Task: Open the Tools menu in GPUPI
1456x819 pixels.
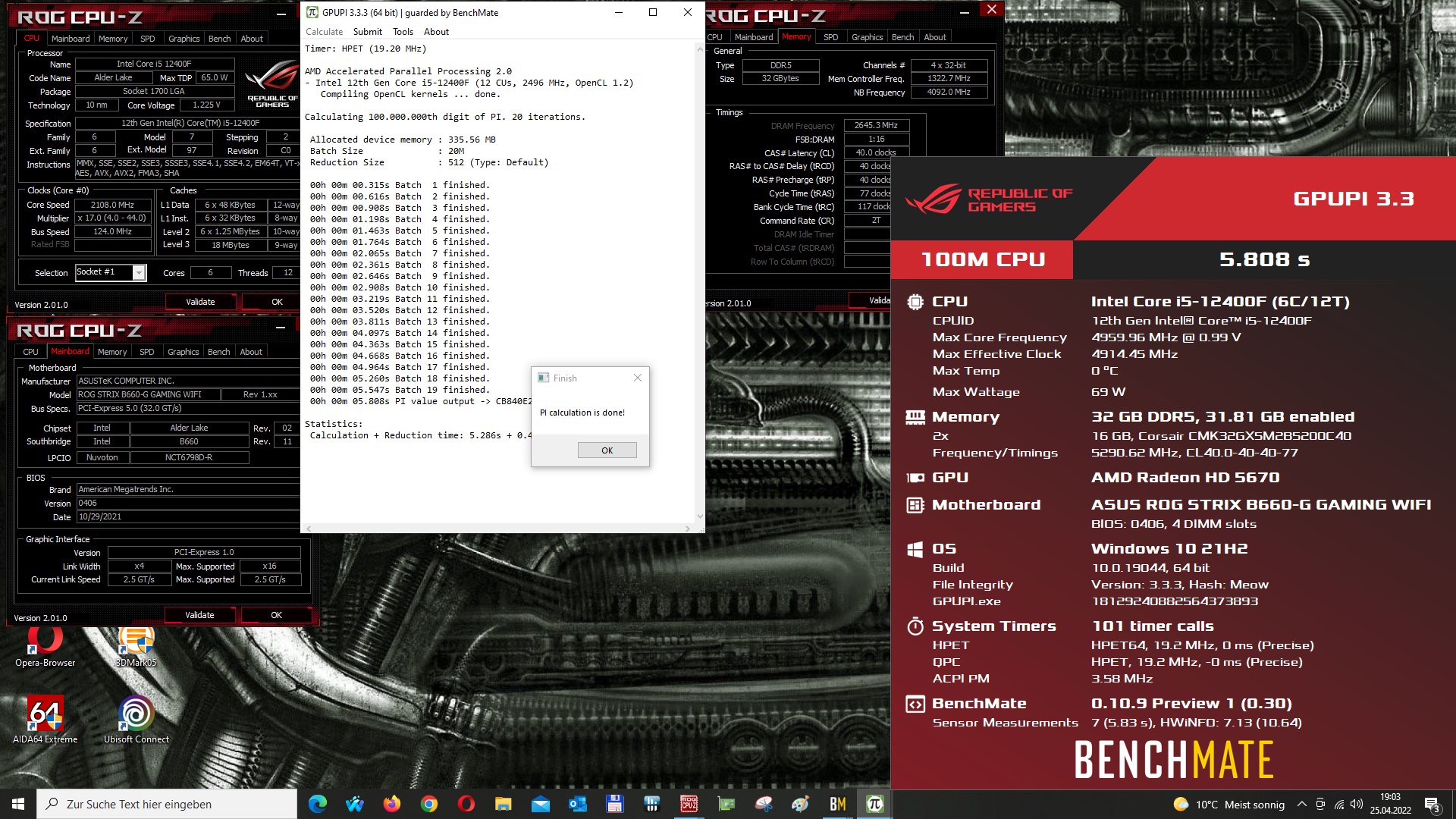Action: click(x=403, y=32)
